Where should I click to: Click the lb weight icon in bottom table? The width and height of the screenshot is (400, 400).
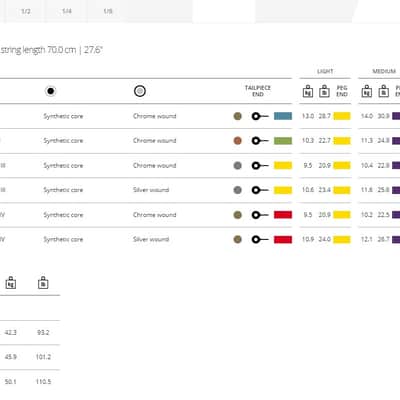(43, 283)
